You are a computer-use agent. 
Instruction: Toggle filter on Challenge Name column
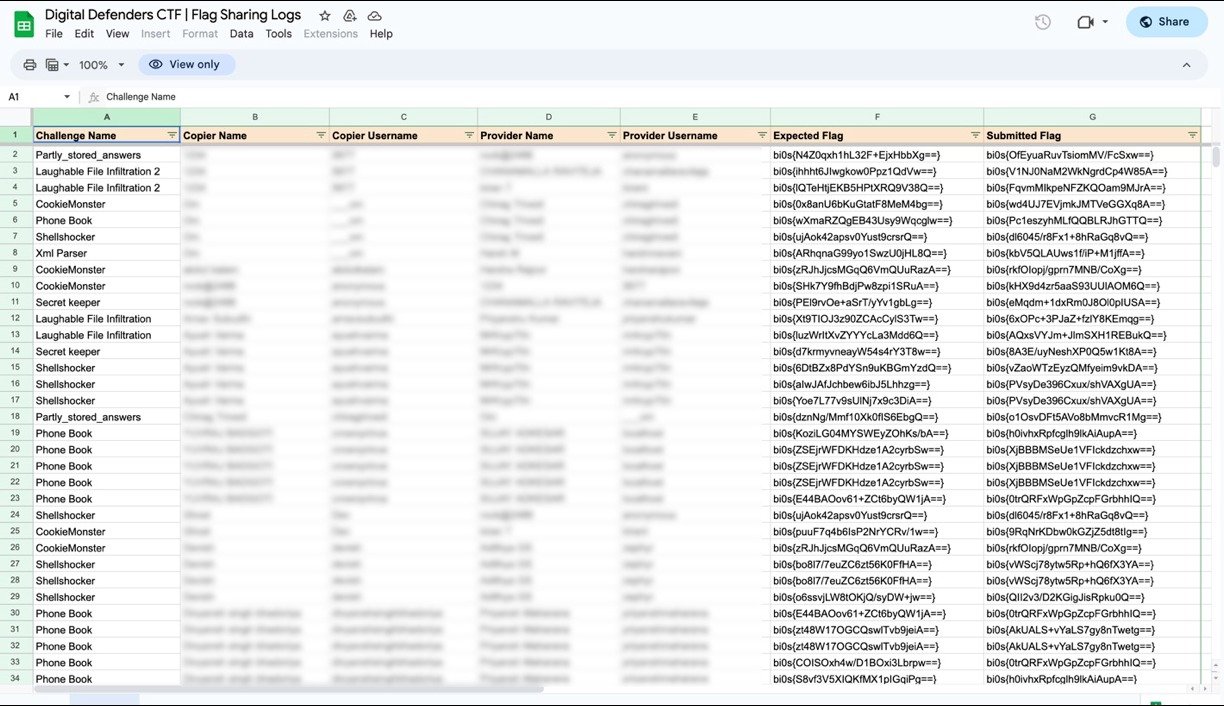coord(171,135)
